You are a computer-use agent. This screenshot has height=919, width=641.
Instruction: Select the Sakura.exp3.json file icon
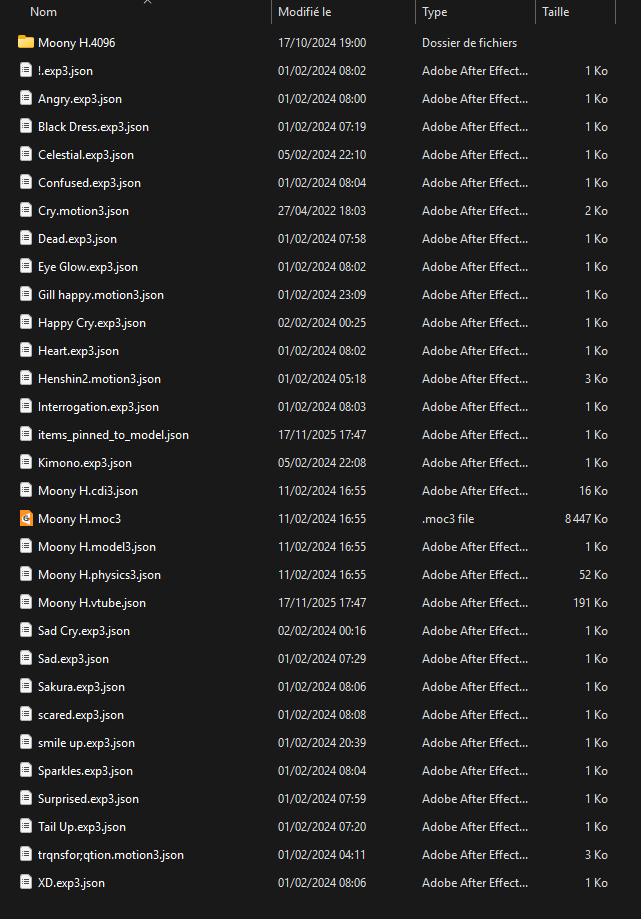(x=26, y=687)
